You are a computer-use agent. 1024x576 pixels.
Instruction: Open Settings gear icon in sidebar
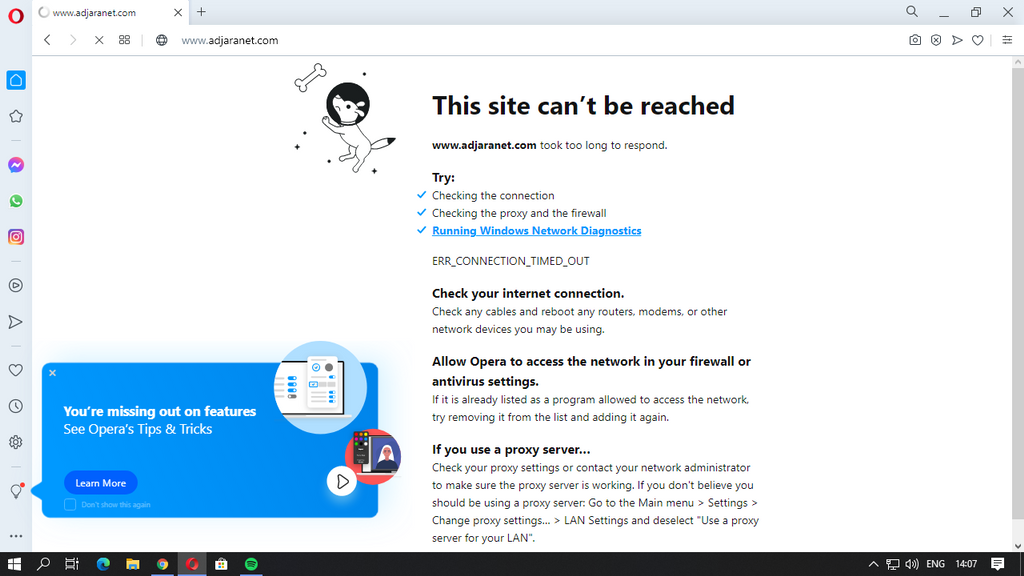(16, 442)
